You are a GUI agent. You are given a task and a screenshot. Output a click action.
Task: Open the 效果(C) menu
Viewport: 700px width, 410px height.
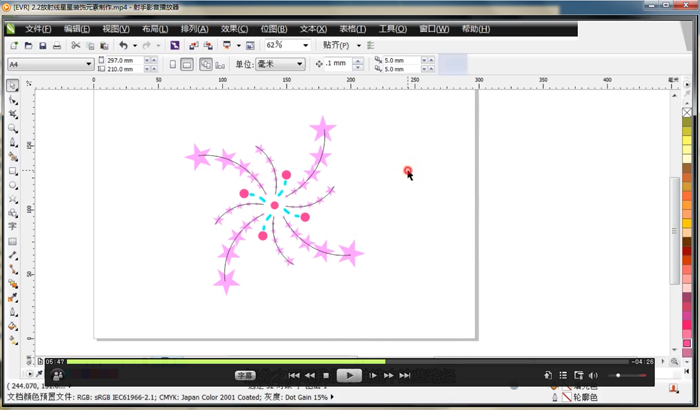tap(235, 29)
